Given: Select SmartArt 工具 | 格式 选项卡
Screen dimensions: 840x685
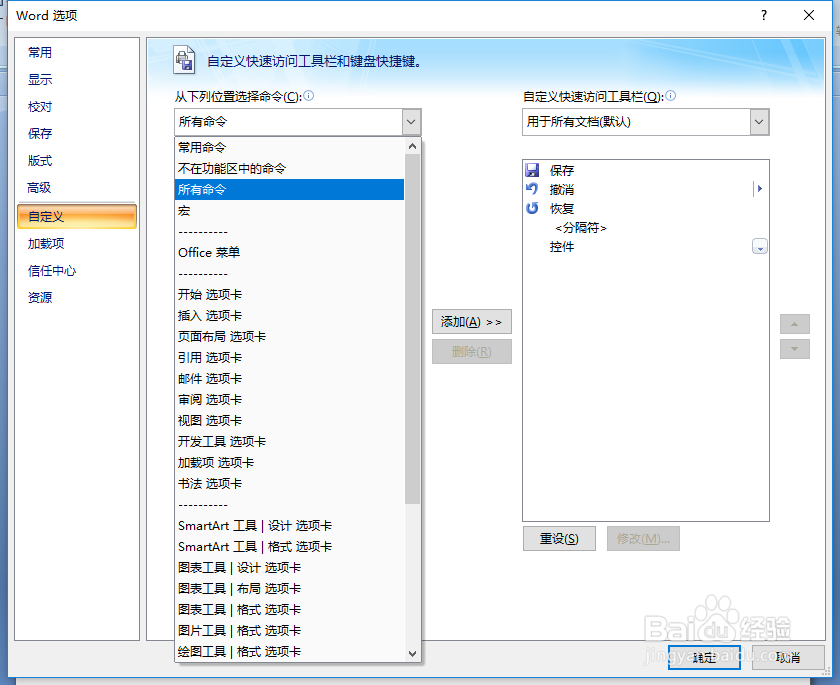Looking at the screenshot, I should [x=289, y=546].
